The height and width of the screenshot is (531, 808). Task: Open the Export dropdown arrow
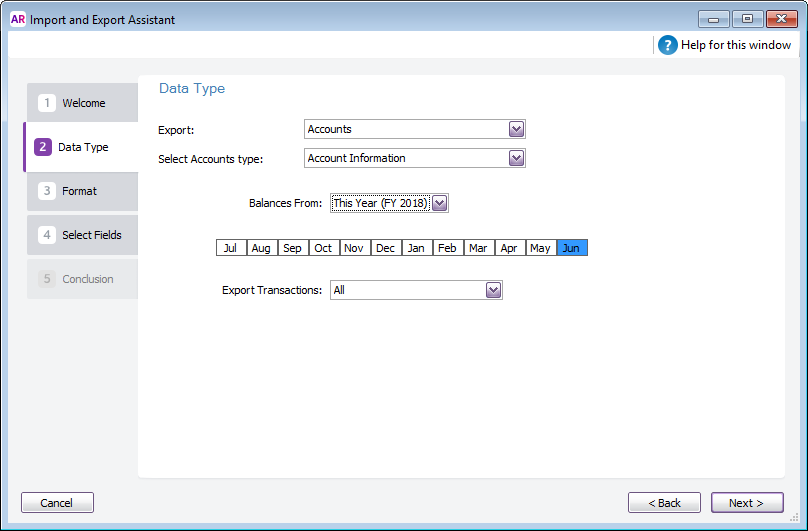pos(516,129)
